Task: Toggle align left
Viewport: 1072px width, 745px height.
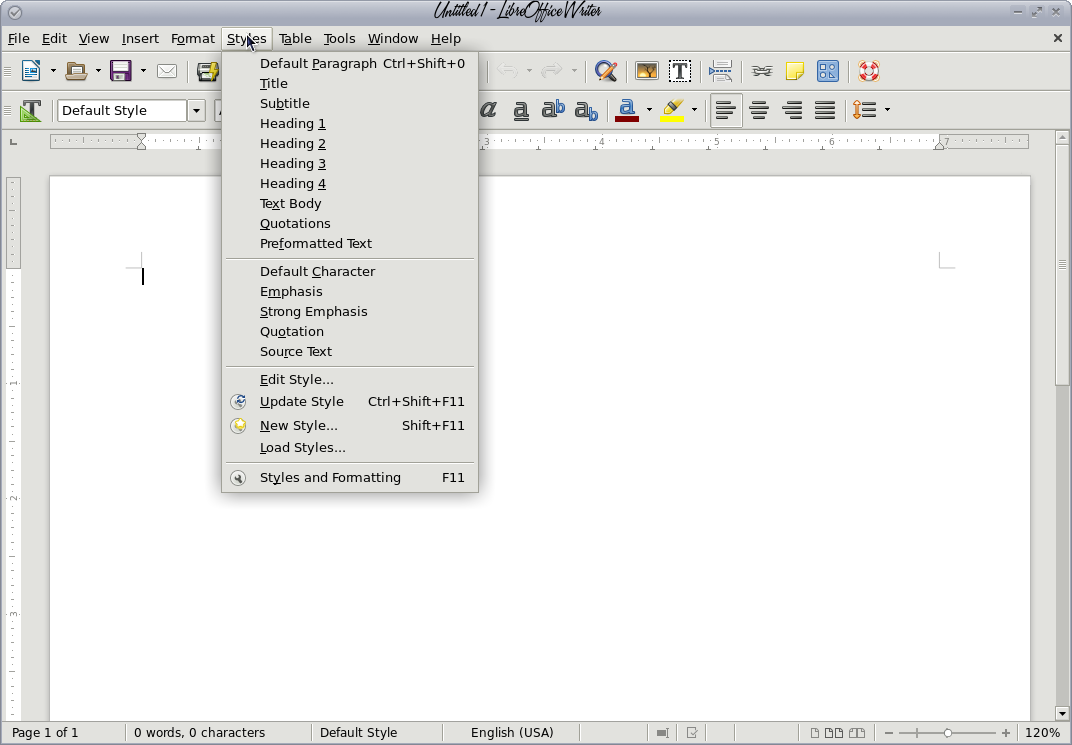Action: [726, 110]
